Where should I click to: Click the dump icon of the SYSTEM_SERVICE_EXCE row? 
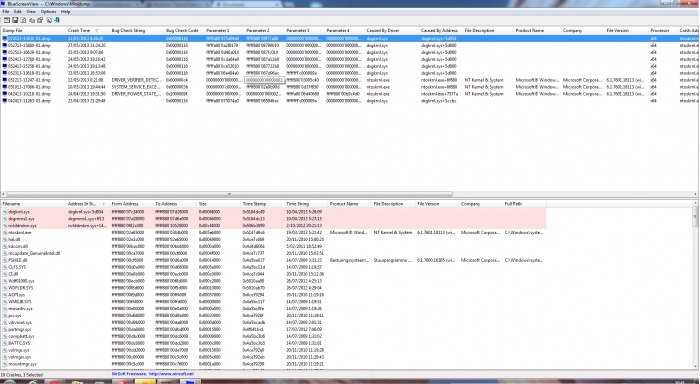coord(5,87)
